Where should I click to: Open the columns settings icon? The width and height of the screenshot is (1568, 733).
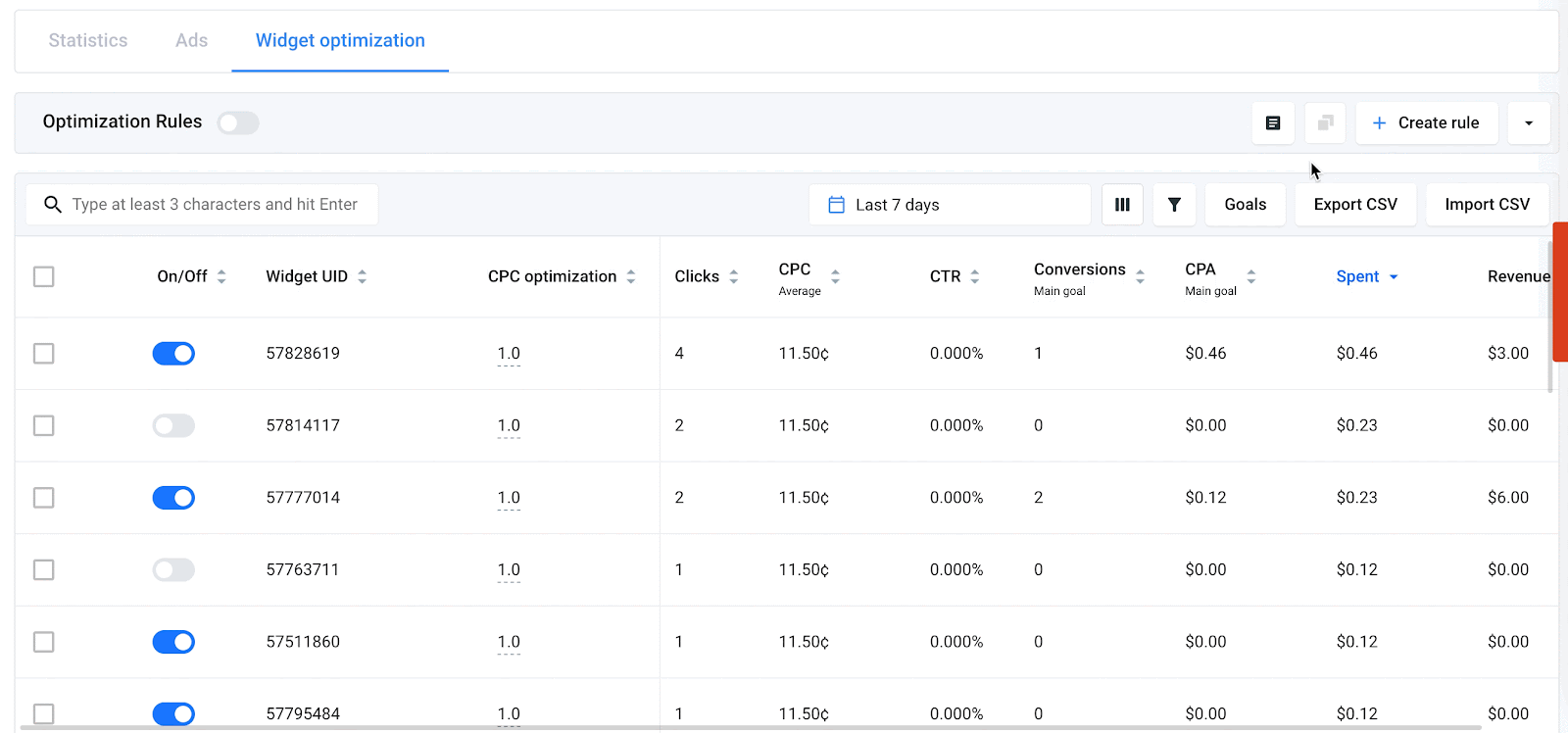(x=1122, y=205)
